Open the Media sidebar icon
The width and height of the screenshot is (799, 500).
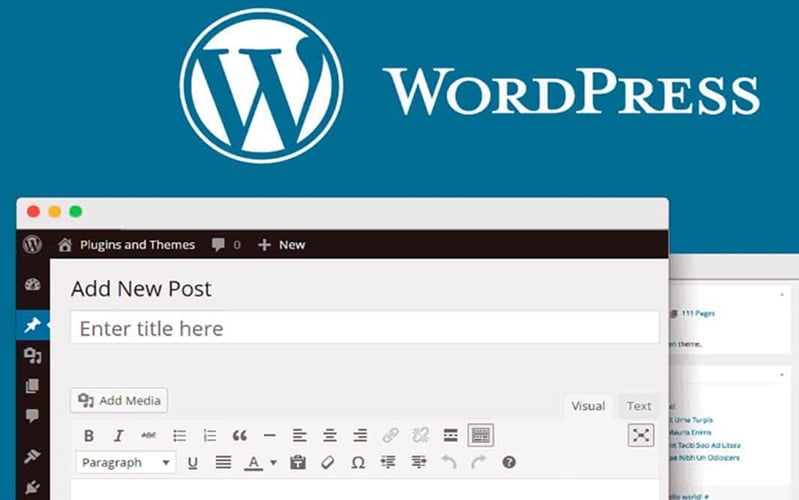click(x=33, y=355)
